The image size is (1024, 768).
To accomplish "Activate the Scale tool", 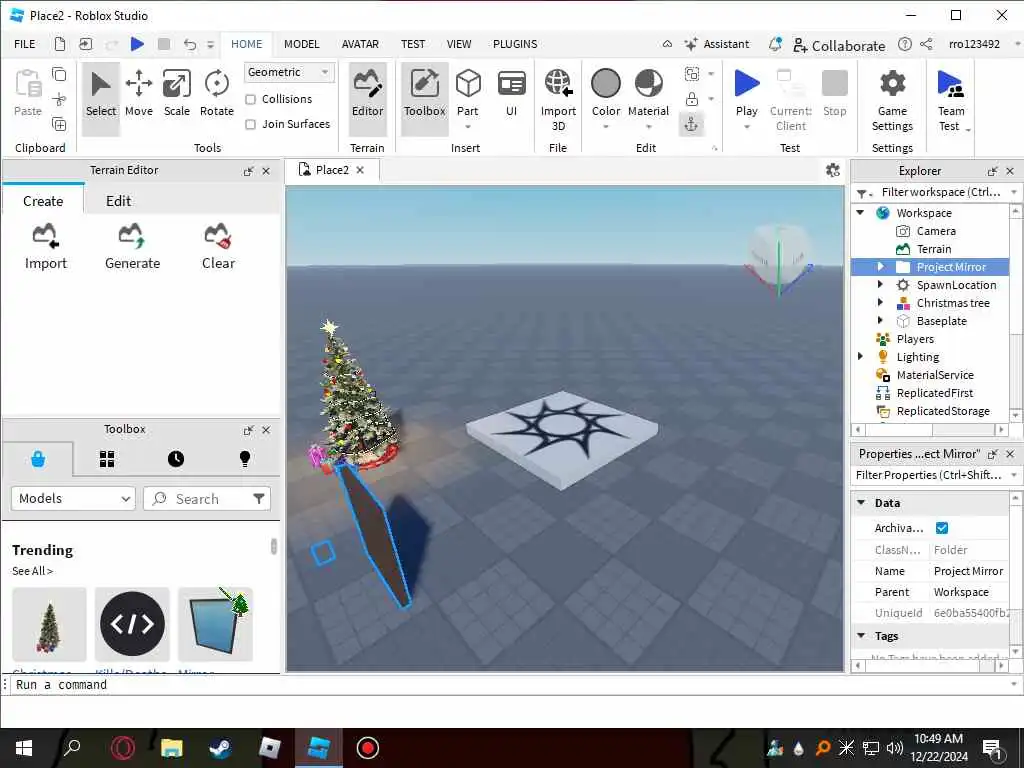I will 176,94.
